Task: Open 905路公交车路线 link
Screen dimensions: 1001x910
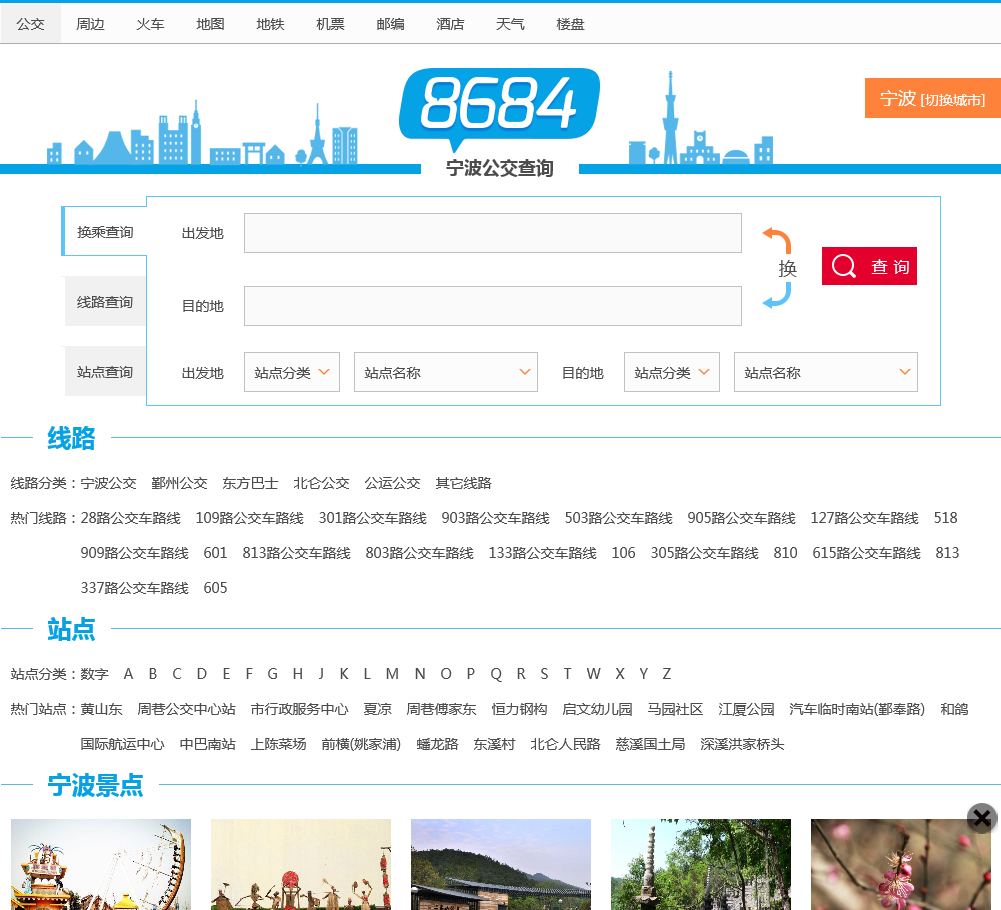Action: coord(741,518)
